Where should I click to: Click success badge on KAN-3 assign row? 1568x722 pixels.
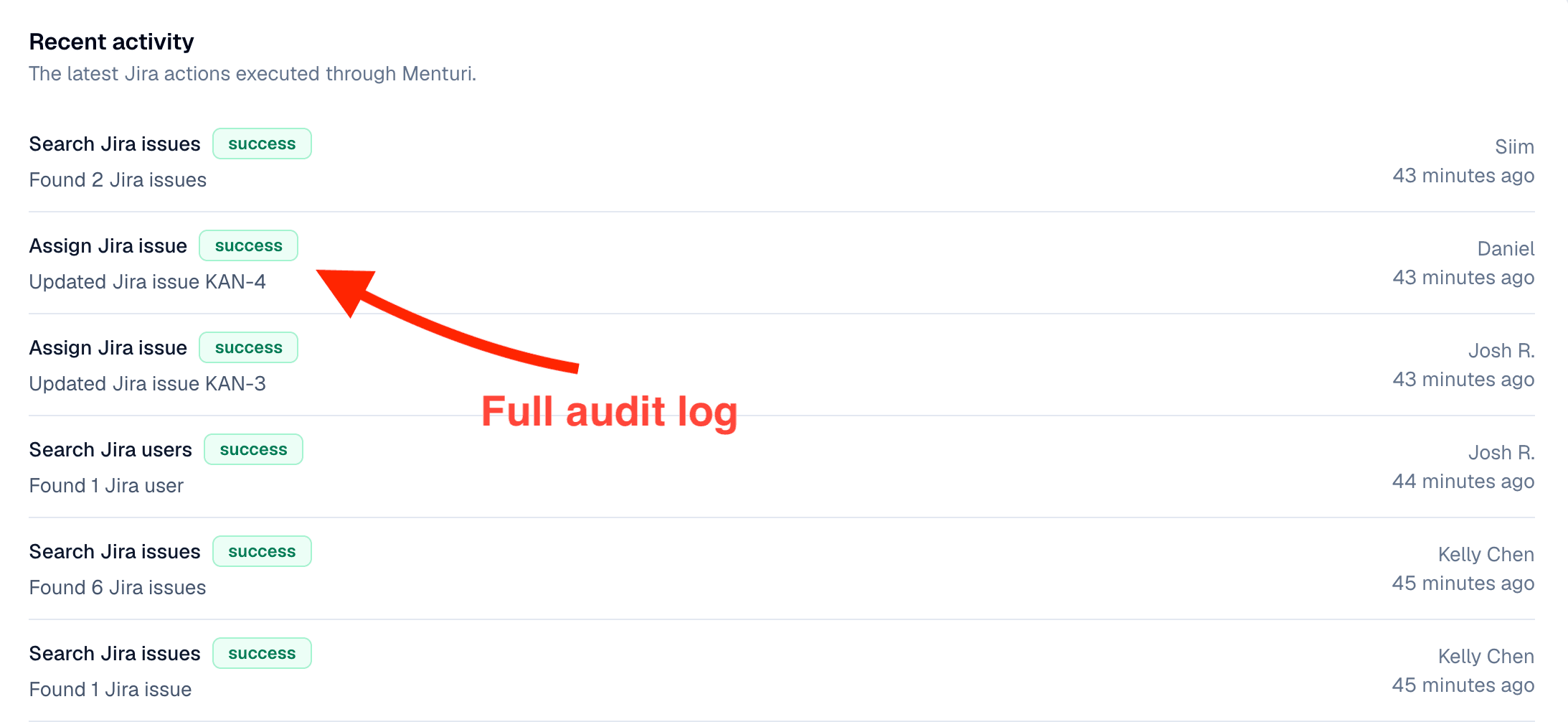(x=248, y=347)
